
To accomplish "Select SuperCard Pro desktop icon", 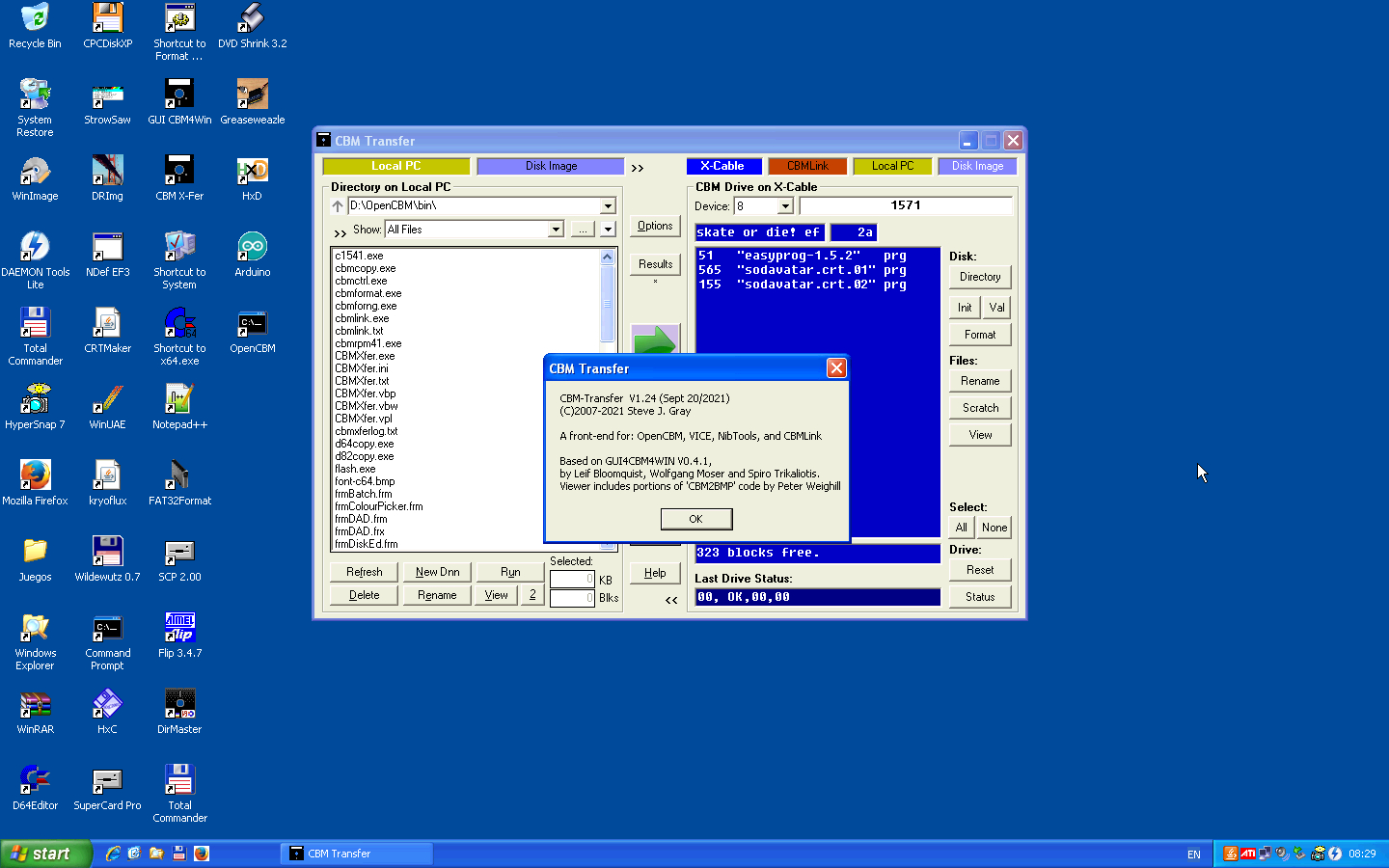I will [x=107, y=788].
